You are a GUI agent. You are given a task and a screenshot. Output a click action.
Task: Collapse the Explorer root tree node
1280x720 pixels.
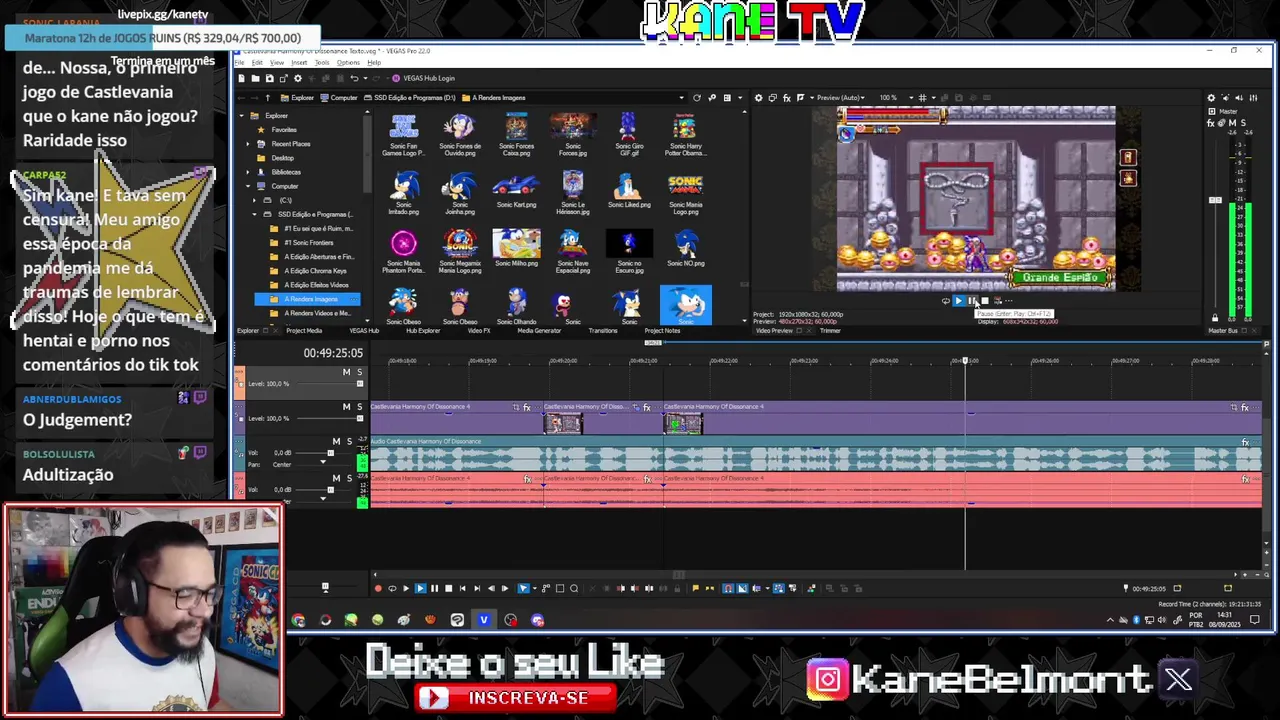pyautogui.click(x=241, y=116)
